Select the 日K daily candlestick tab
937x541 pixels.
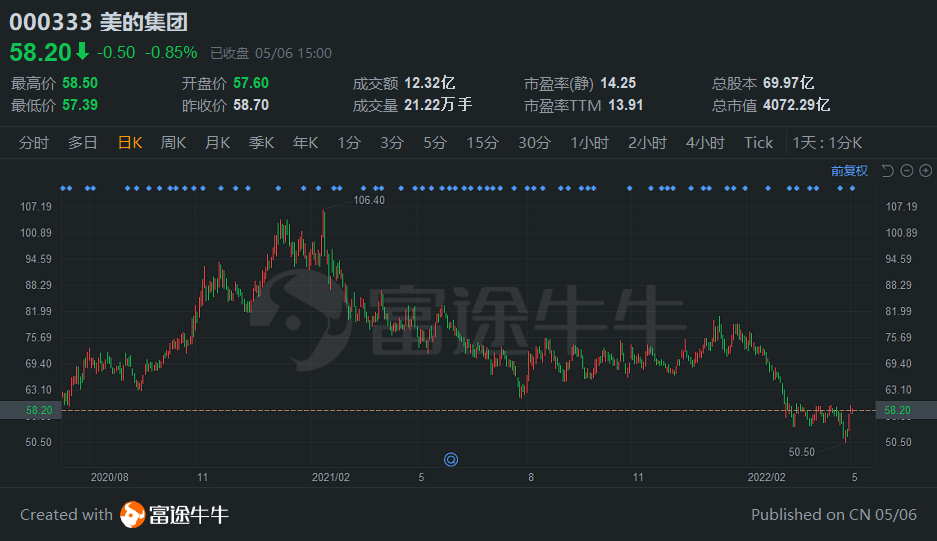[130, 143]
